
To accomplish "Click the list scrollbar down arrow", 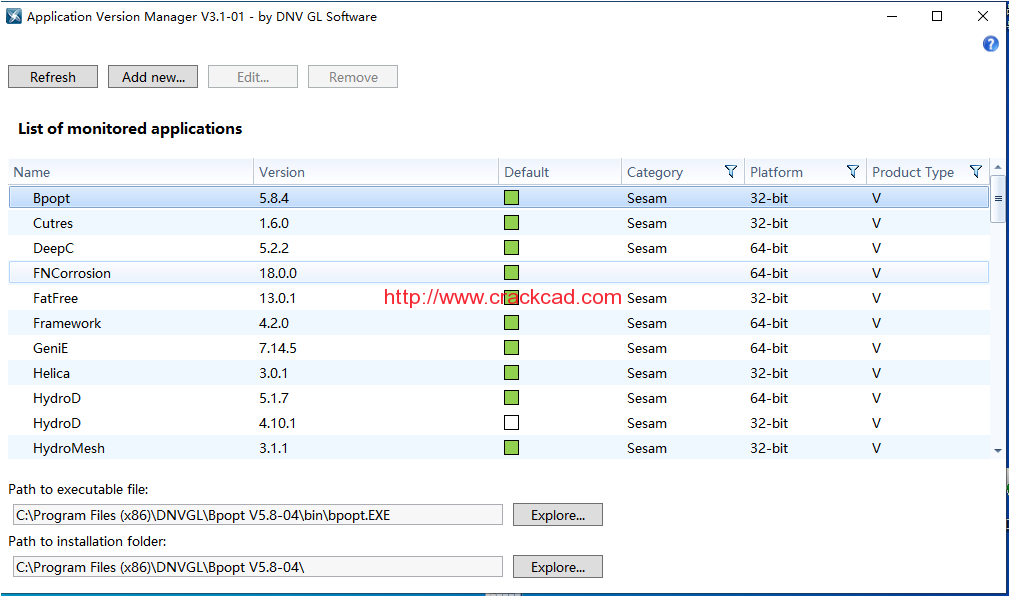I will (x=998, y=451).
